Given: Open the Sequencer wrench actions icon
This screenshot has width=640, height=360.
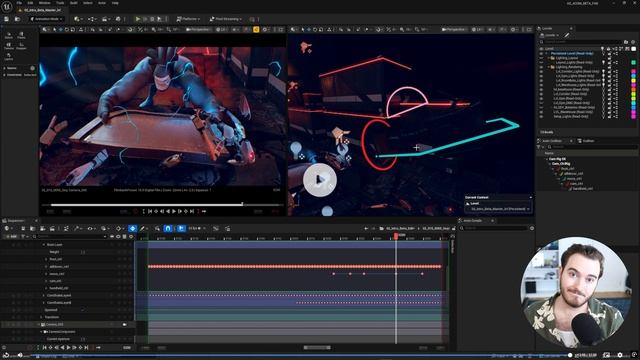Looking at the screenshot, I should 76,229.
